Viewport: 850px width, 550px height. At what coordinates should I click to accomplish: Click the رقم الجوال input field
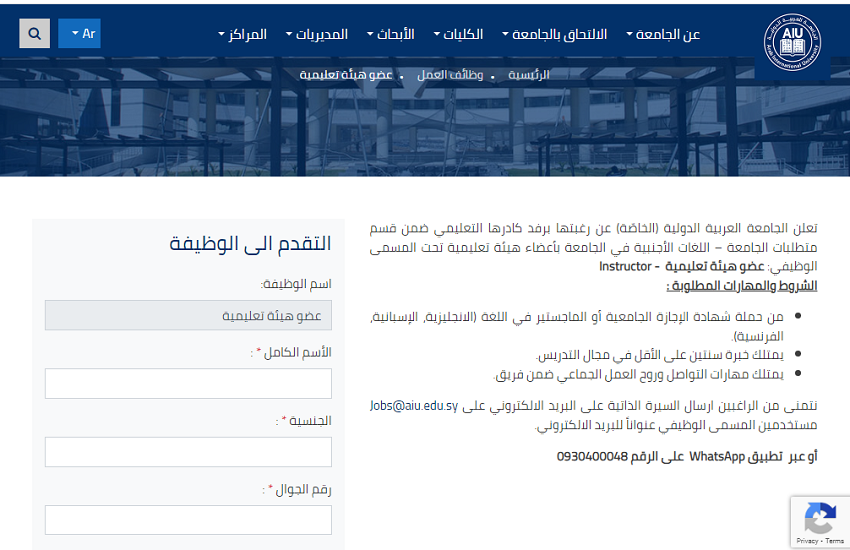tap(188, 520)
